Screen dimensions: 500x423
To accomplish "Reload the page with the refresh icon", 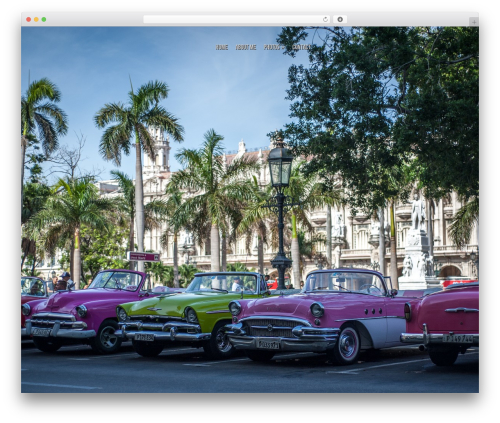I will pos(325,19).
